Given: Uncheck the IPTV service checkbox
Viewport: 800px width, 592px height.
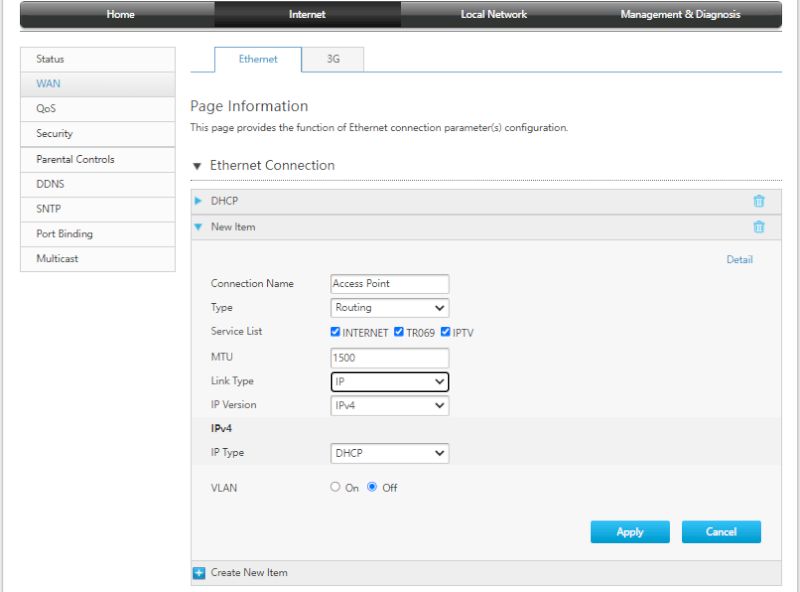Looking at the screenshot, I should point(445,332).
